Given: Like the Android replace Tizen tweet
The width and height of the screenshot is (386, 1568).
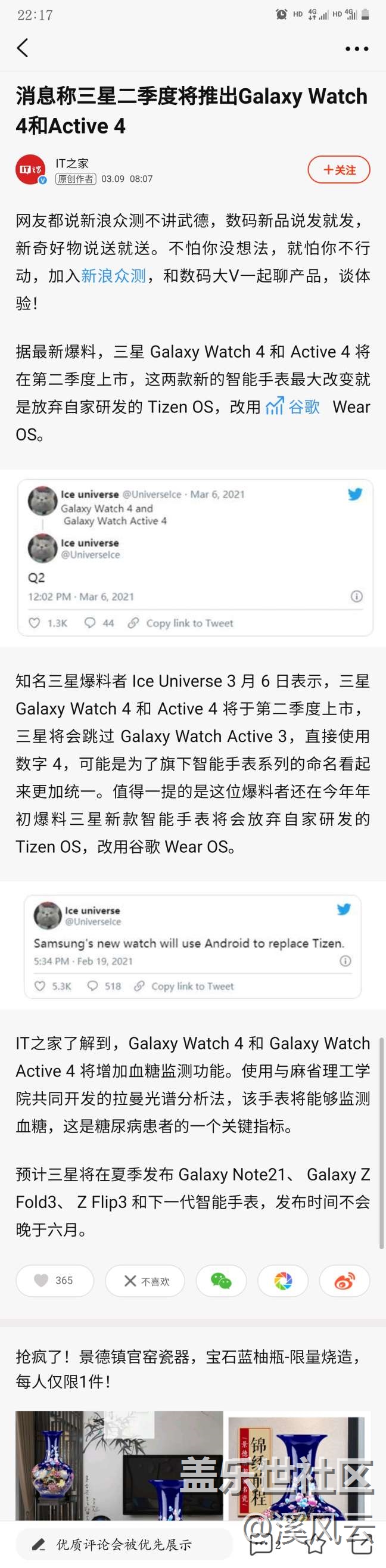Looking at the screenshot, I should click(39, 986).
